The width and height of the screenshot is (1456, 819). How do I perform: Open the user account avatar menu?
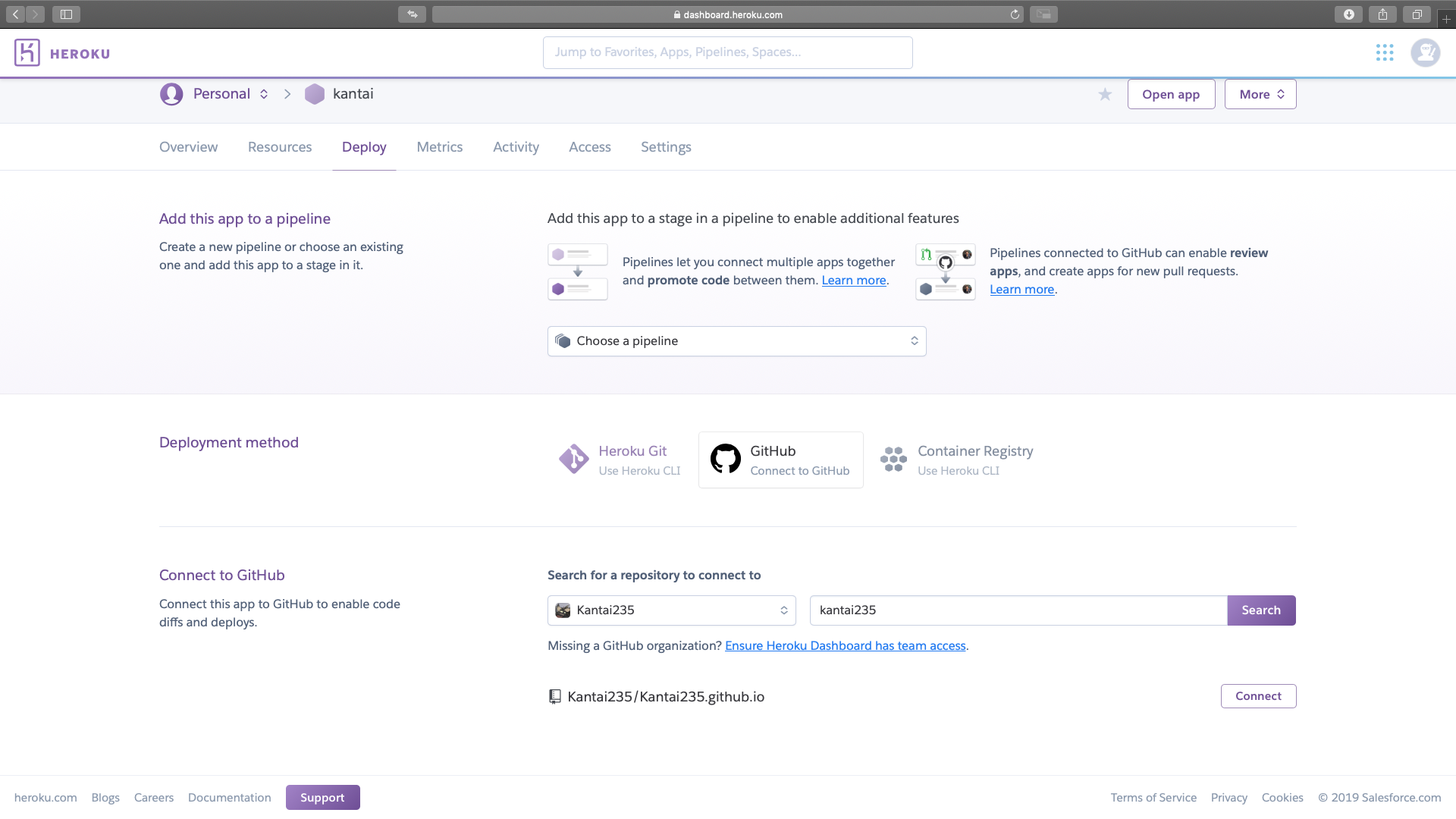coord(1425,52)
